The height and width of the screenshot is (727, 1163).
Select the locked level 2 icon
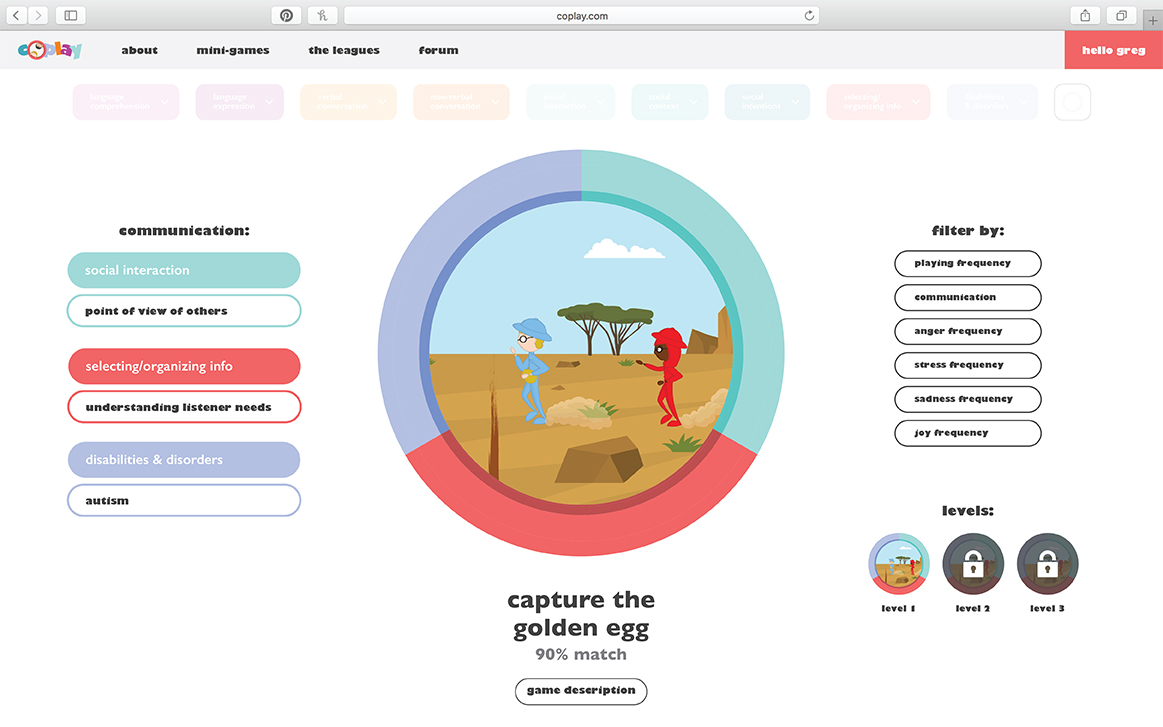[x=973, y=564]
